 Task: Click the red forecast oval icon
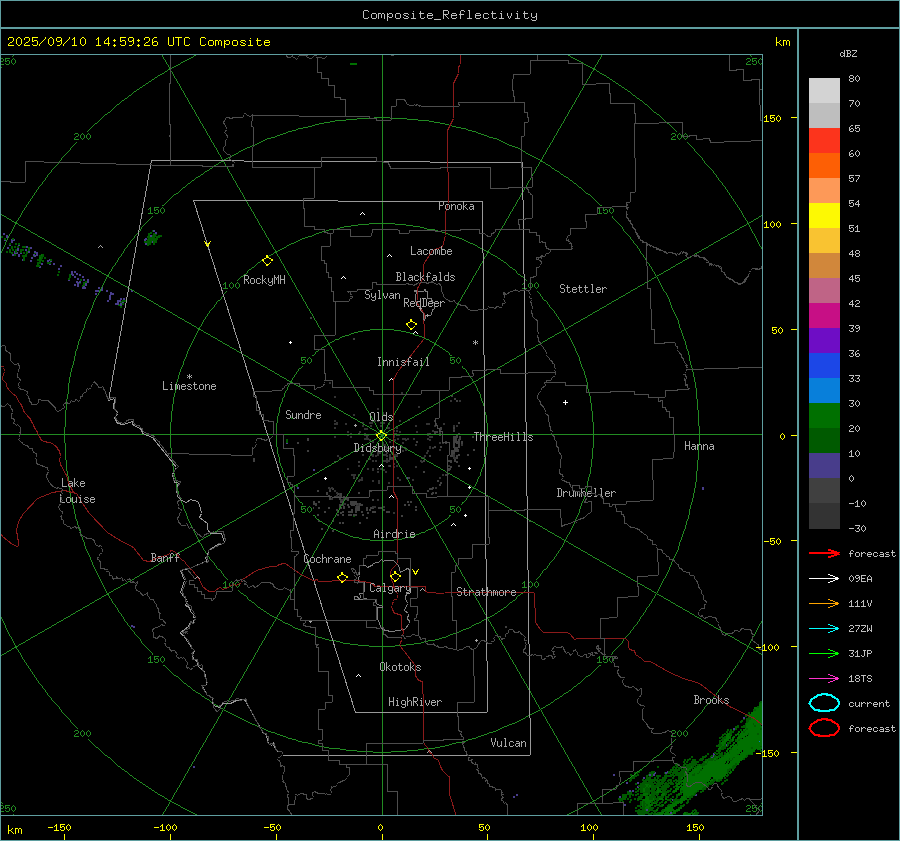click(824, 728)
